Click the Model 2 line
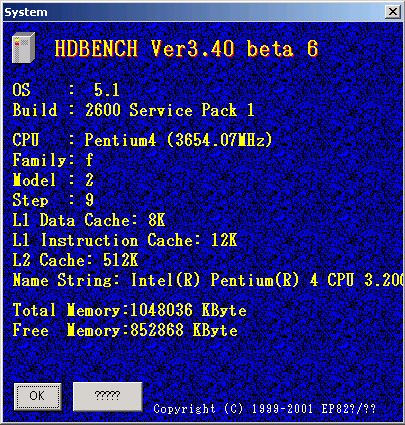This screenshot has height=425, width=405. click(x=53, y=180)
